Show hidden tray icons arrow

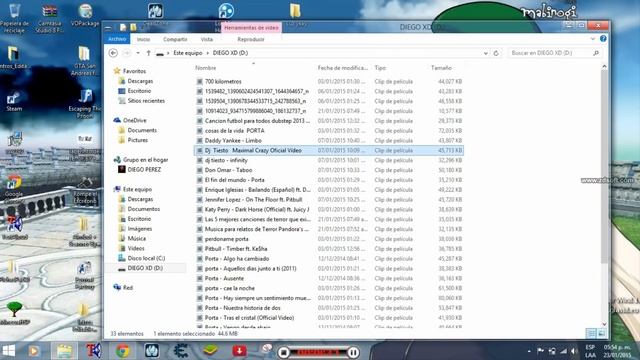click(529, 351)
